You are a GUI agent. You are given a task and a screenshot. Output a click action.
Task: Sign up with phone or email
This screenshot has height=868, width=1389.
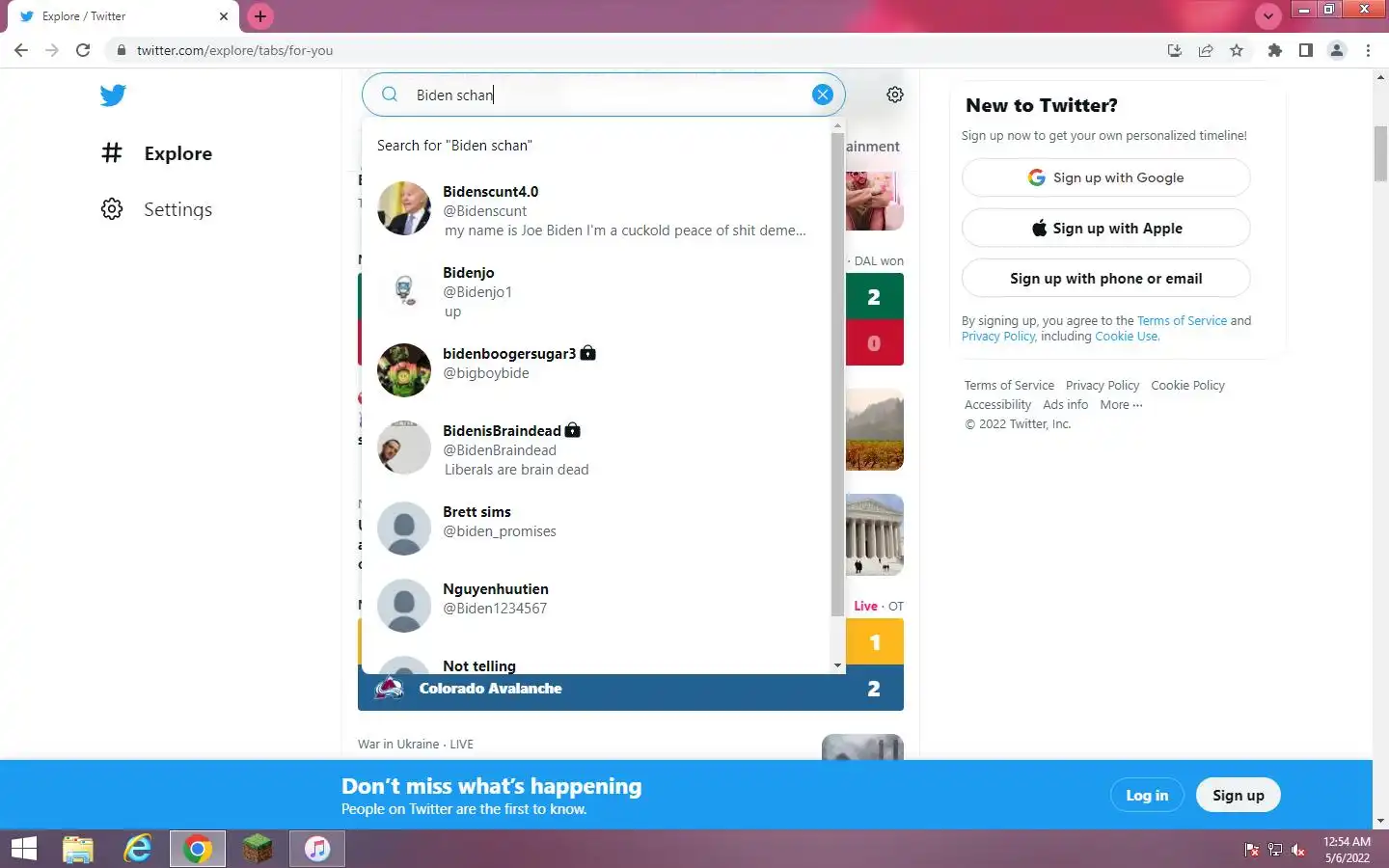pos(1105,279)
